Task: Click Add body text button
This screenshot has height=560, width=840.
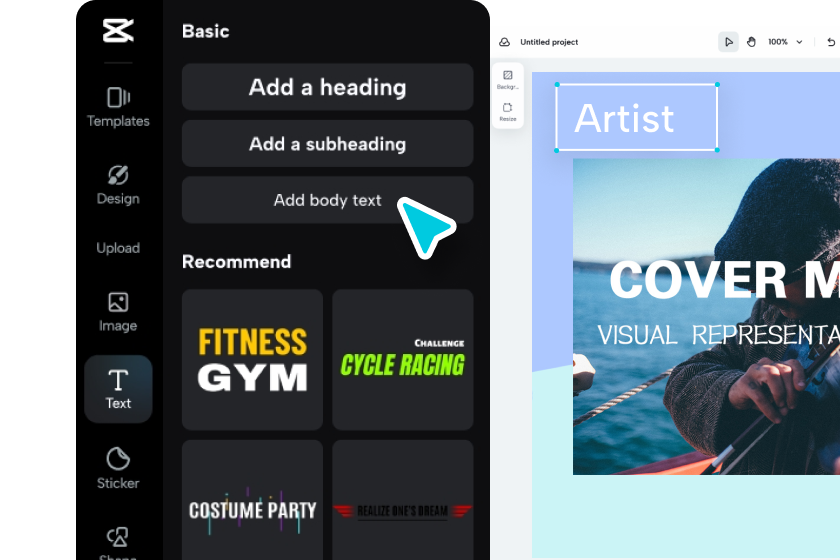Action: (x=327, y=200)
